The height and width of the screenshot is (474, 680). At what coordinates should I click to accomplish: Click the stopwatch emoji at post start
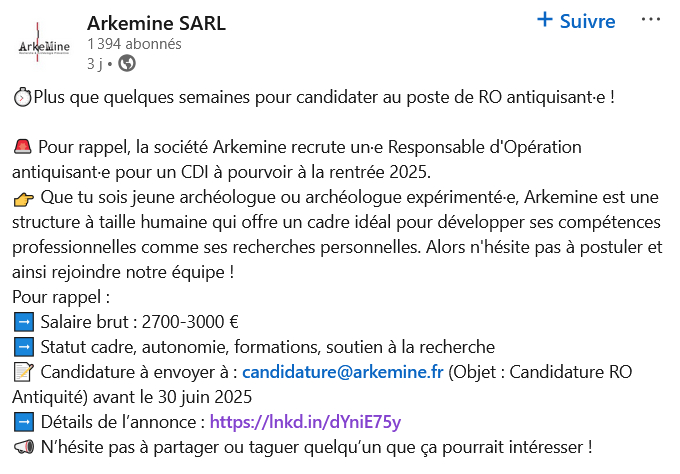pyautogui.click(x=23, y=98)
